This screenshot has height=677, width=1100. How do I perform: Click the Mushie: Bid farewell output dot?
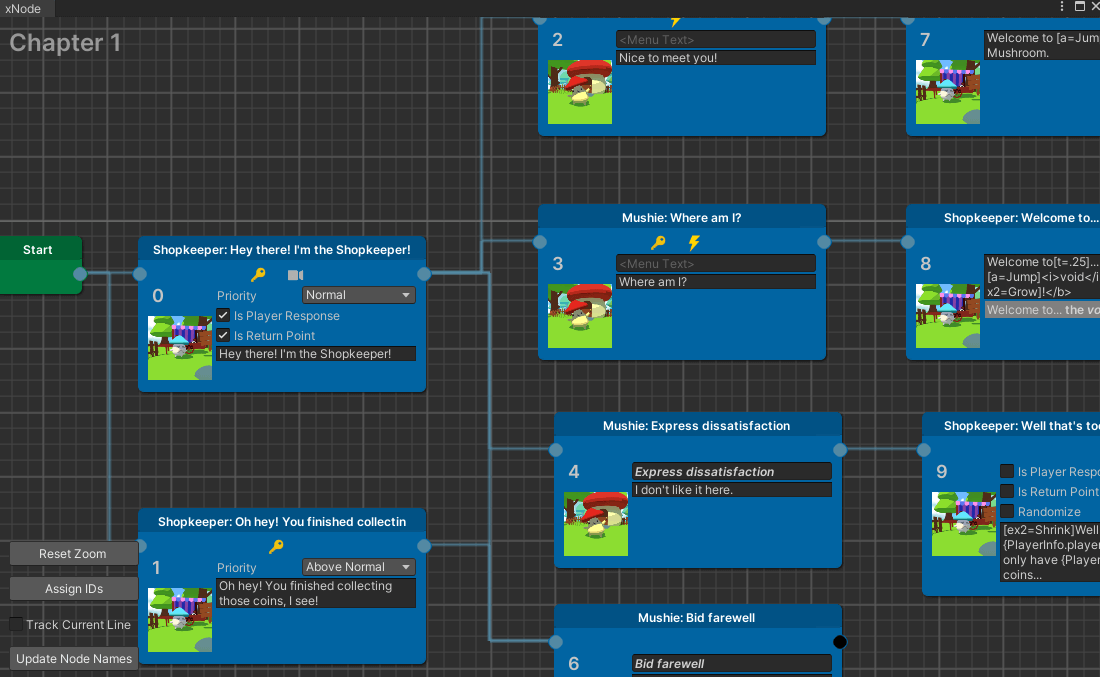click(839, 641)
